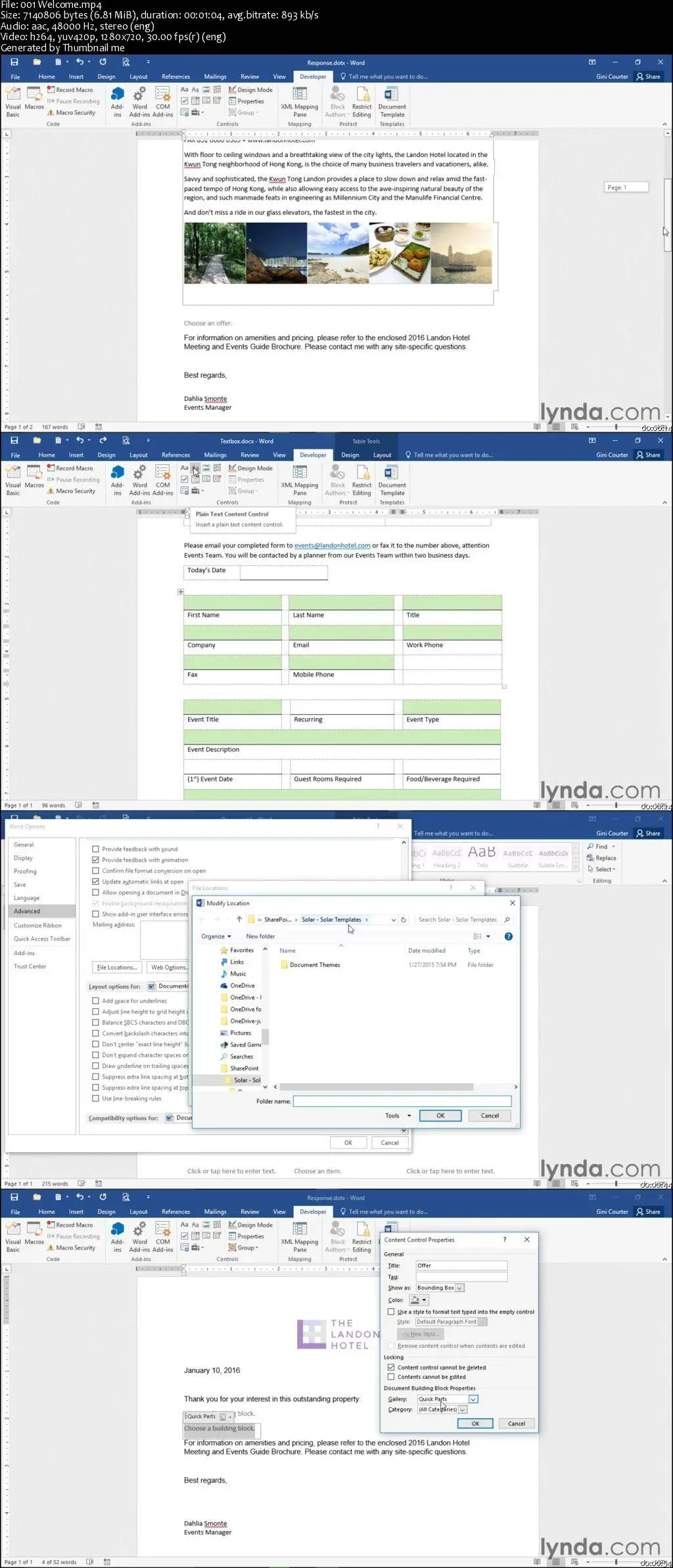This screenshot has height=1568, width=673.
Task: Uncheck Provide feedback with animation
Action: click(95, 860)
